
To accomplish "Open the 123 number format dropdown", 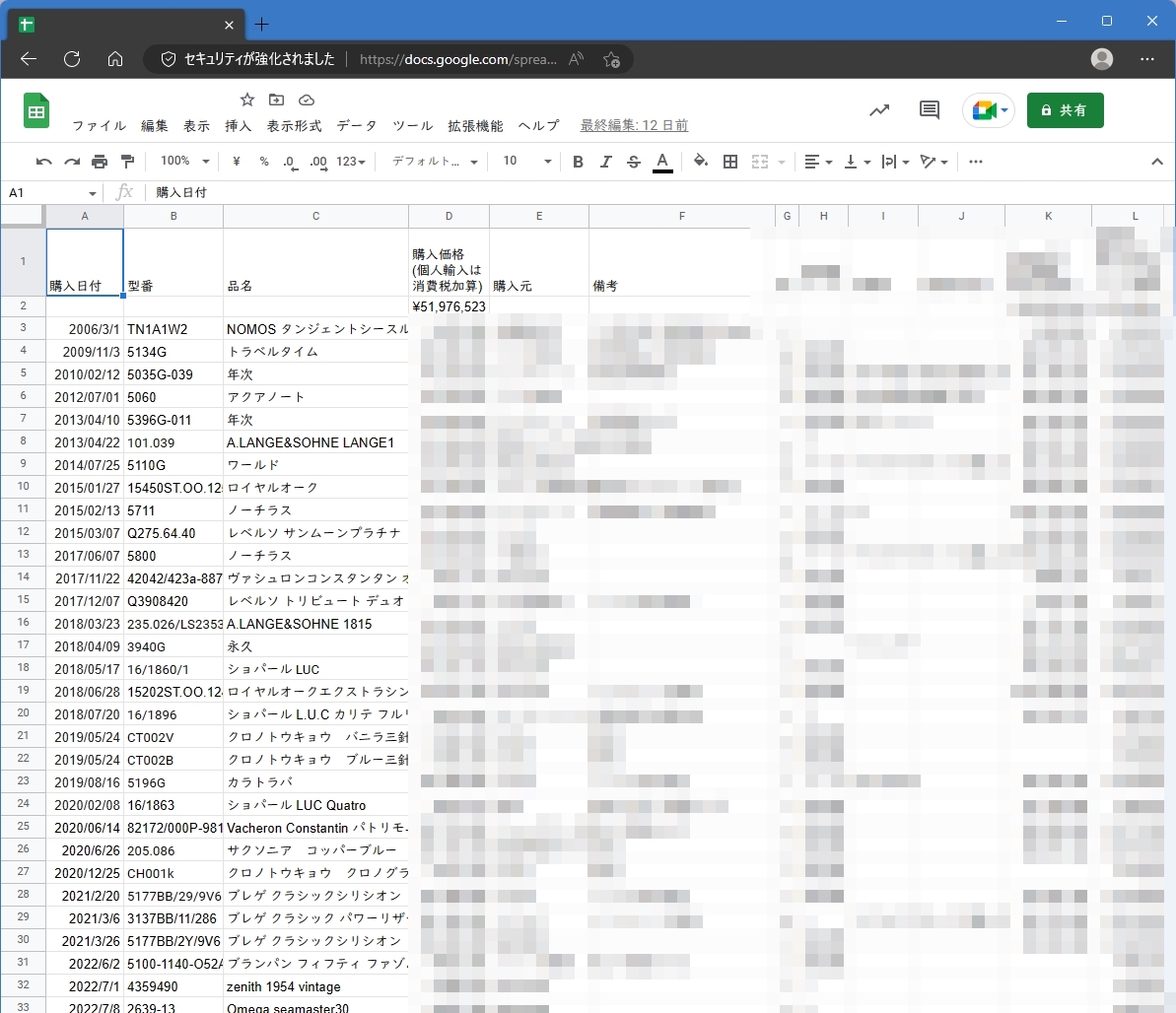I will point(351,162).
